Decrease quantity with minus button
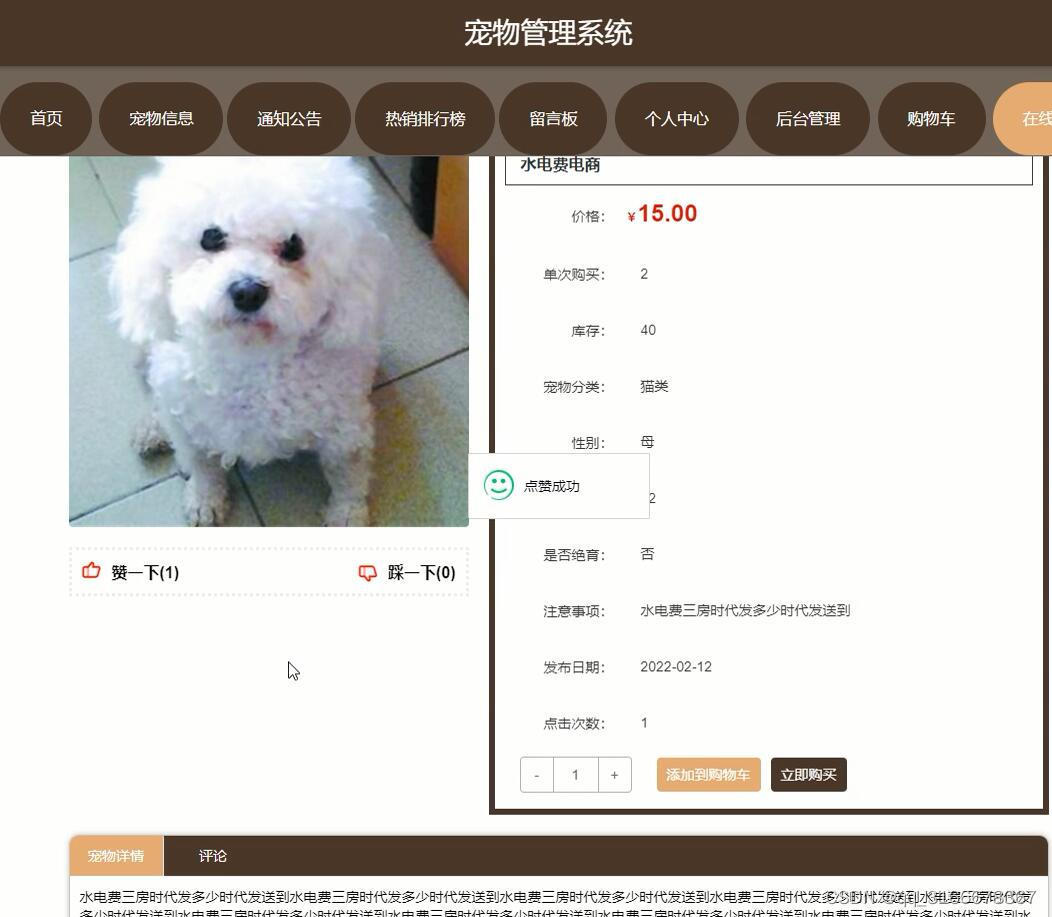This screenshot has width=1052, height=917. [537, 775]
